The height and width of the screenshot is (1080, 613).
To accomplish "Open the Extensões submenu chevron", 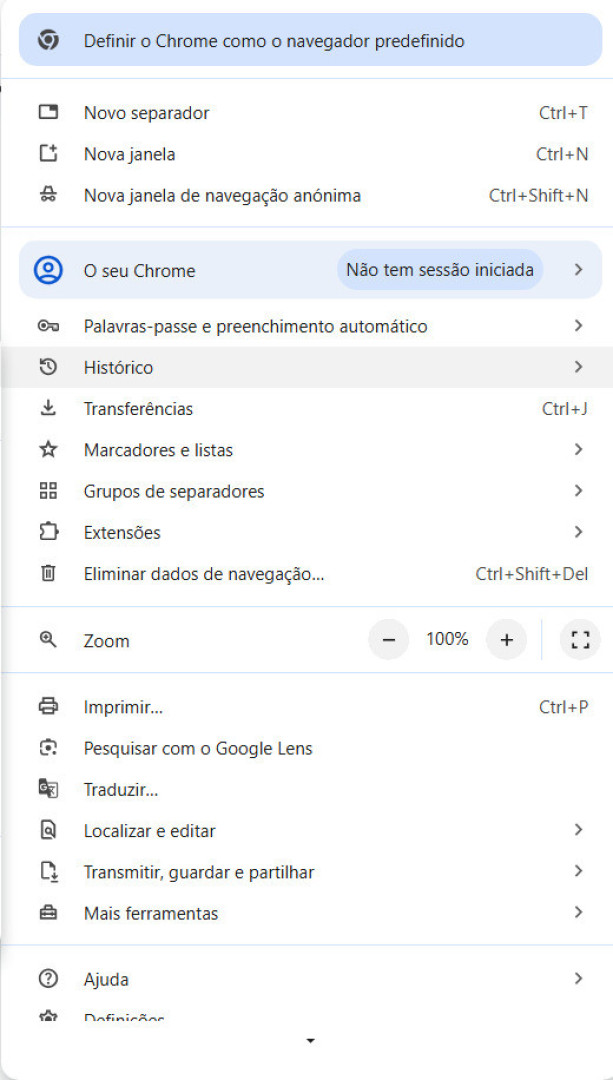I will (578, 531).
